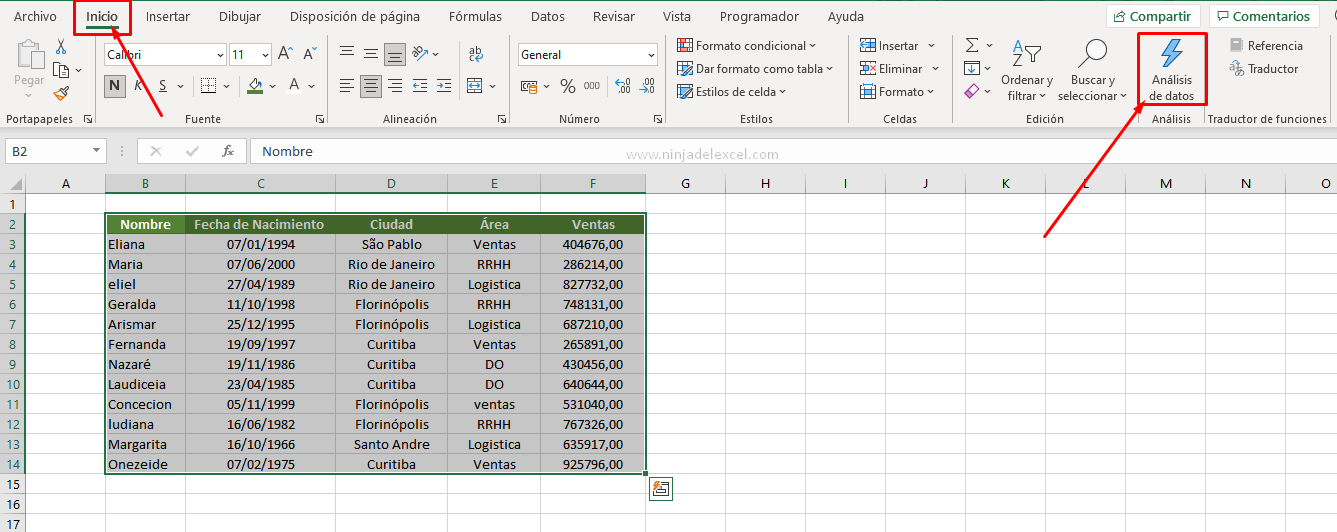Click the Comentarios button
The image size is (1337, 532).
(1264, 16)
